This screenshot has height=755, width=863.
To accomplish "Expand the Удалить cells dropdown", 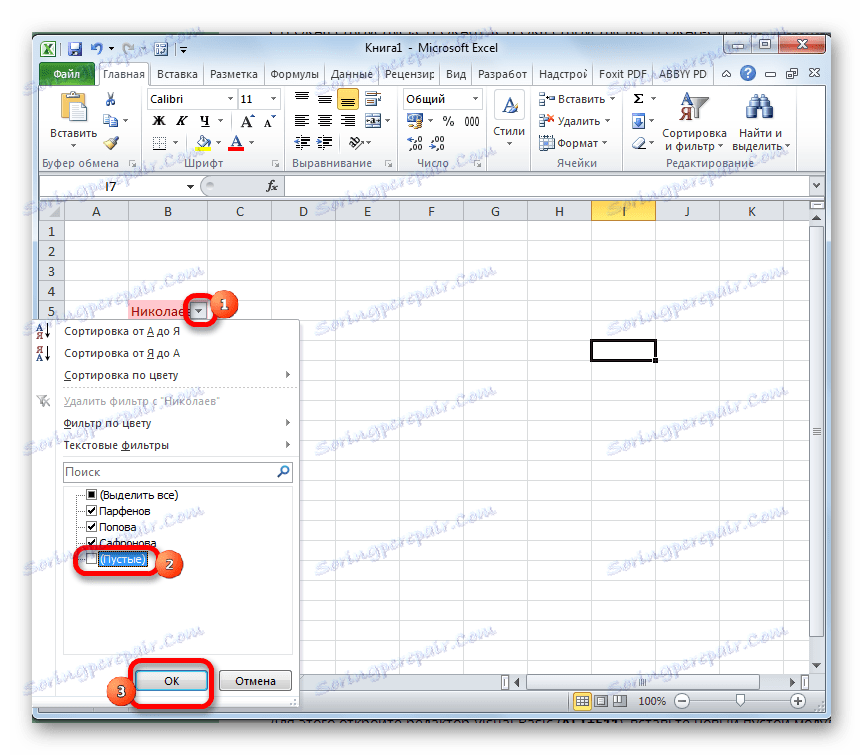I will click(x=608, y=121).
